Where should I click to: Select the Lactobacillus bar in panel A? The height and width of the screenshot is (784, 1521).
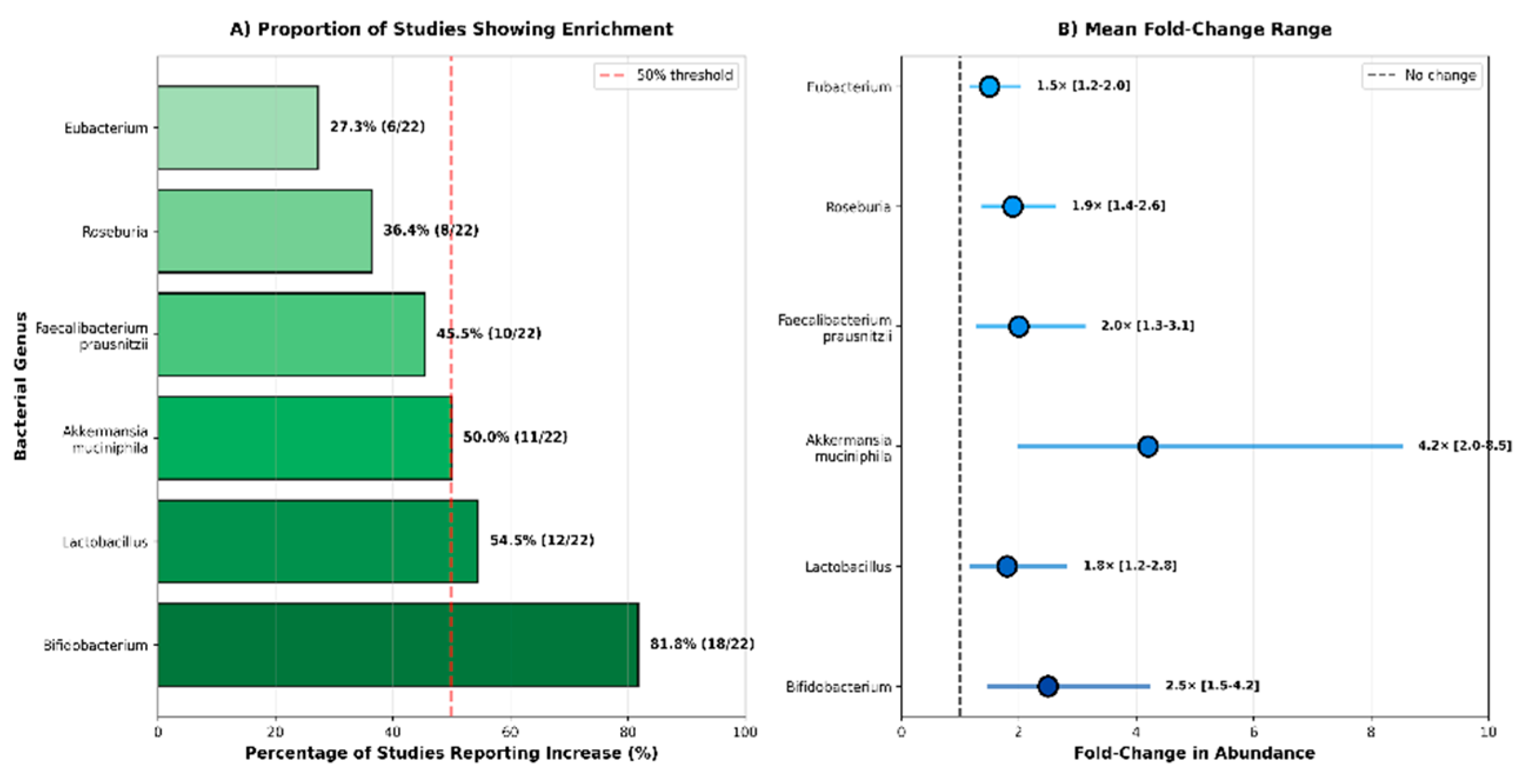coord(317,541)
